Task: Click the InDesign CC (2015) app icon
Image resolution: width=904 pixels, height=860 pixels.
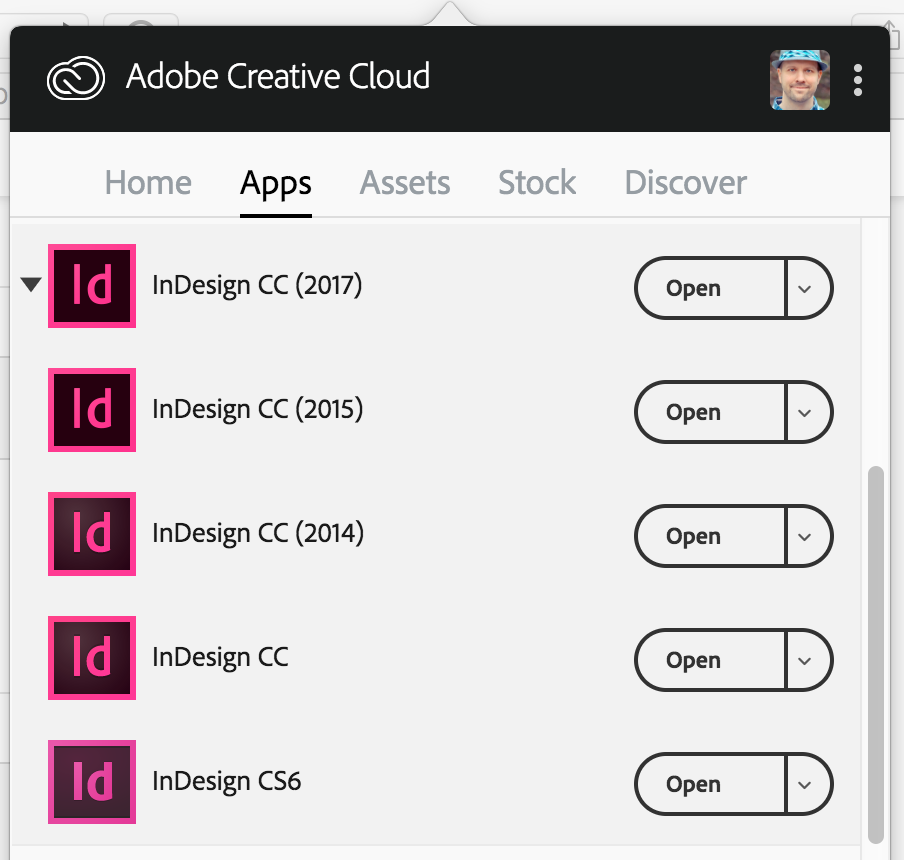Action: pyautogui.click(x=92, y=410)
